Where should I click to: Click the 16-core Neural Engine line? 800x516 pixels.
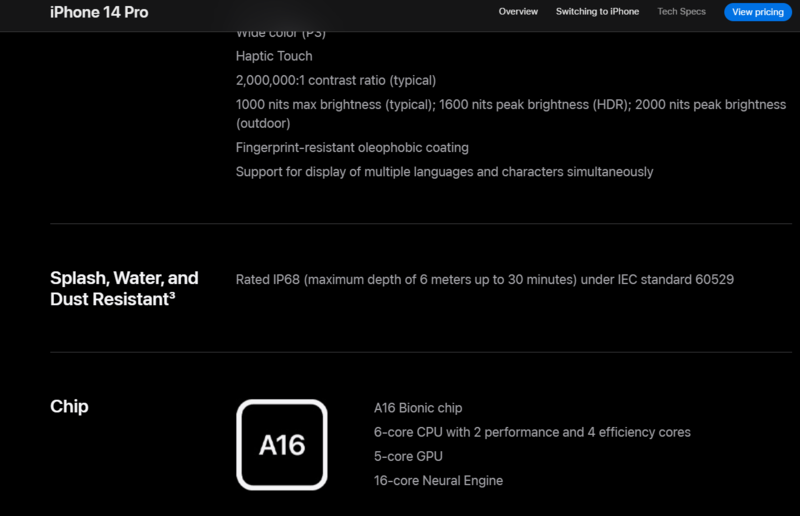[x=438, y=480]
